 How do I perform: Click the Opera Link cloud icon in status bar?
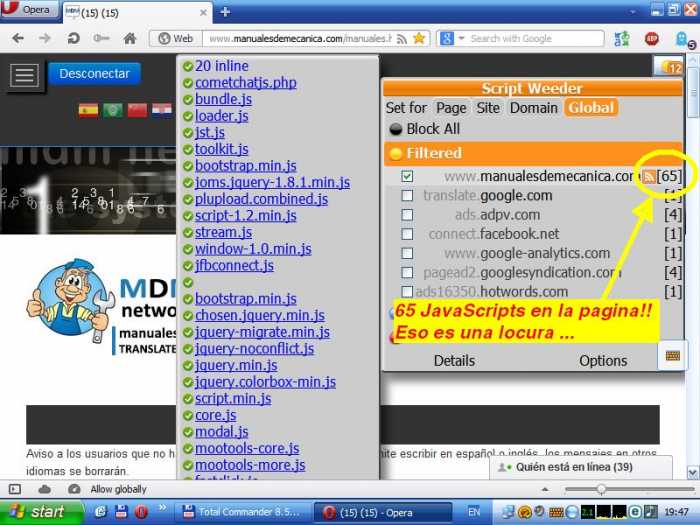point(44,489)
